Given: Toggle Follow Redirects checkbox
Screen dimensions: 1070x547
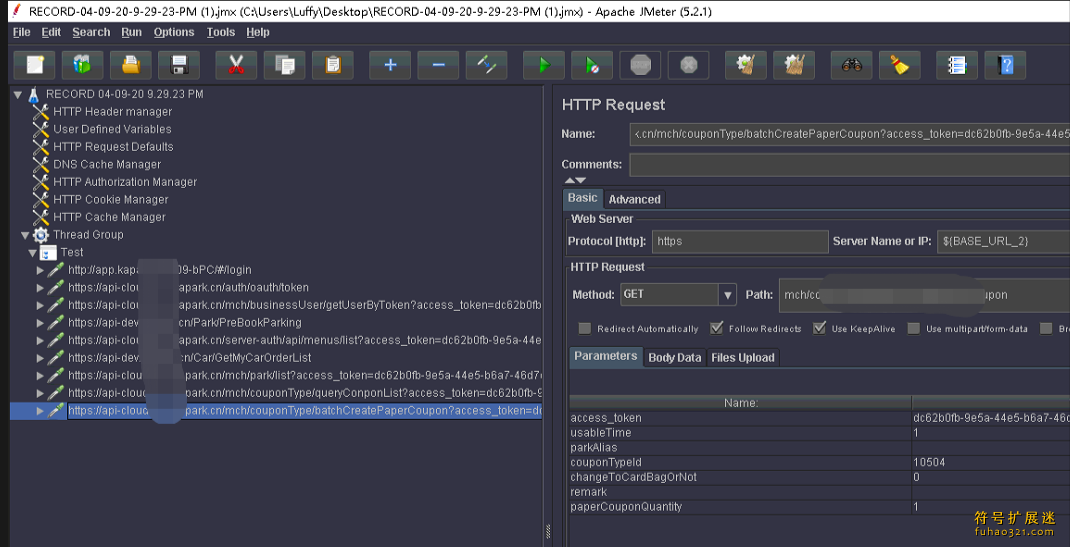Looking at the screenshot, I should click(x=717, y=329).
